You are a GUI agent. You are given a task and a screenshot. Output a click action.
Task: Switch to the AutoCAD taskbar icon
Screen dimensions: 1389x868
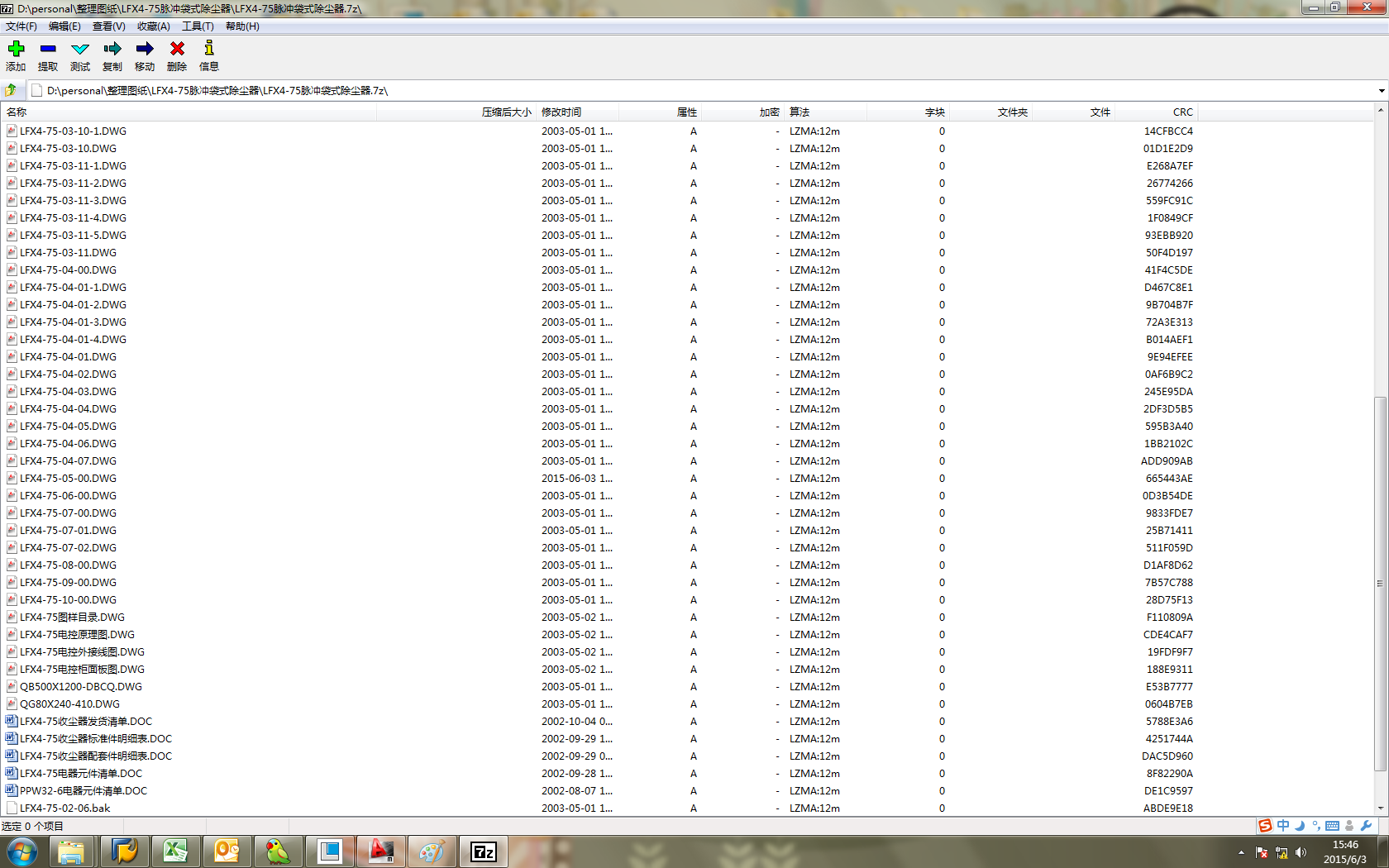pos(380,851)
